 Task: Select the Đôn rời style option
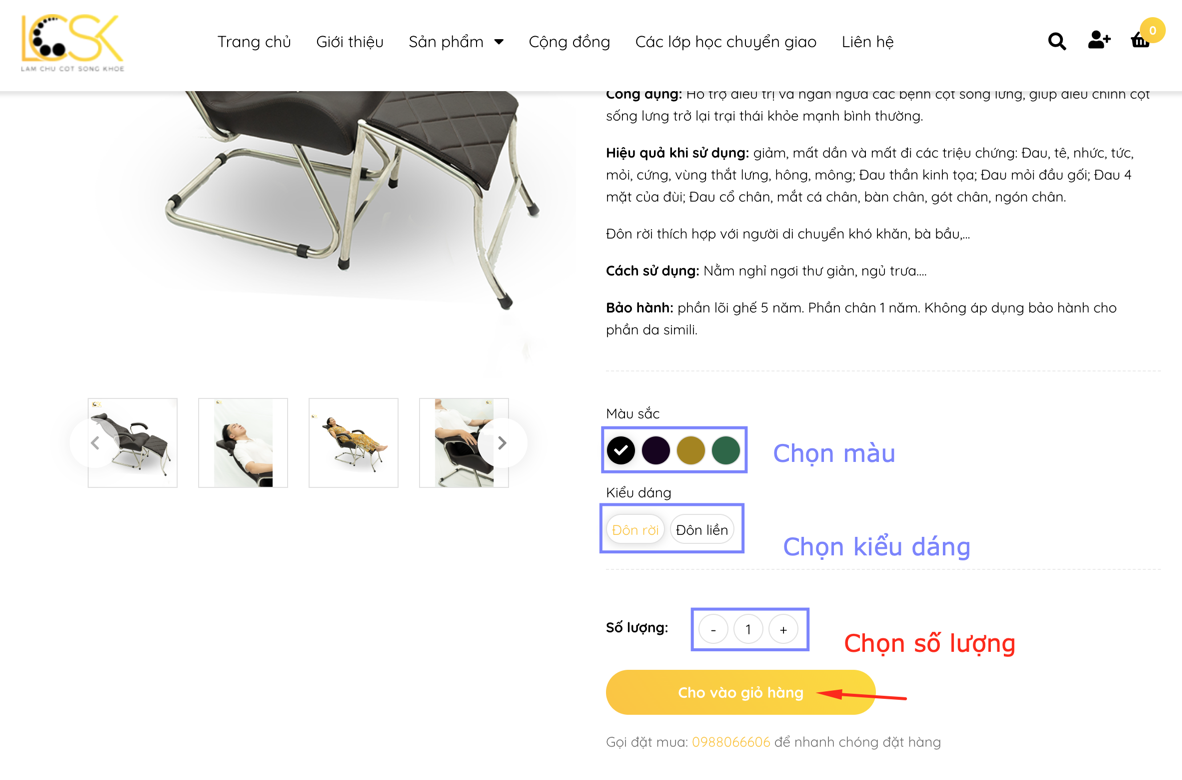point(635,530)
